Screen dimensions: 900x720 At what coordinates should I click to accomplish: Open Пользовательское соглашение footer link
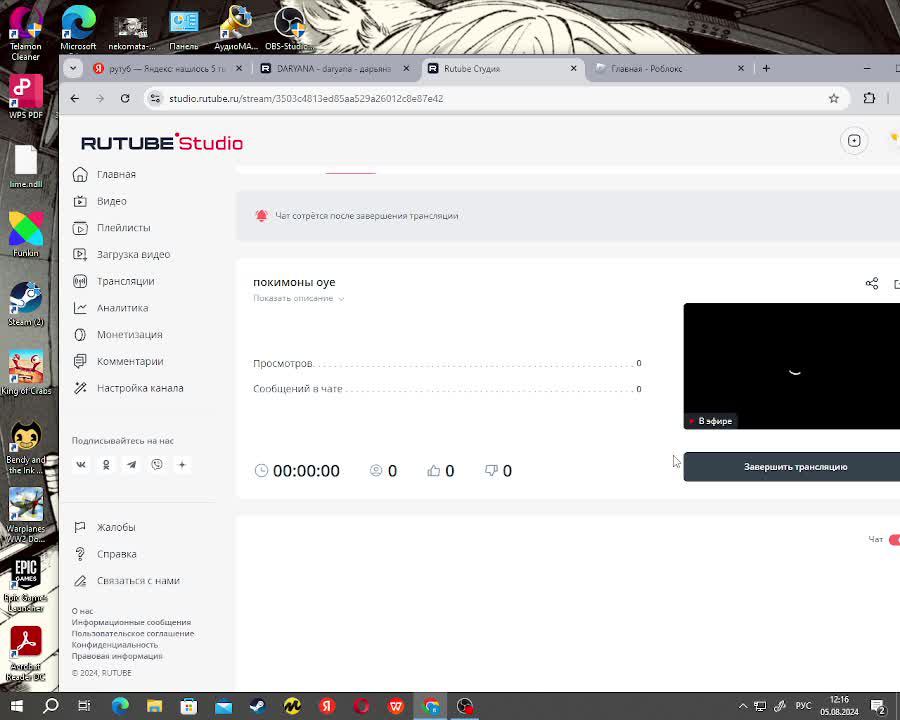[133, 633]
